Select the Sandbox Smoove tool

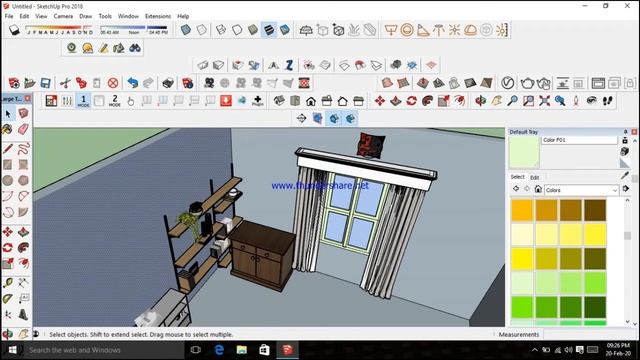pos(422,83)
